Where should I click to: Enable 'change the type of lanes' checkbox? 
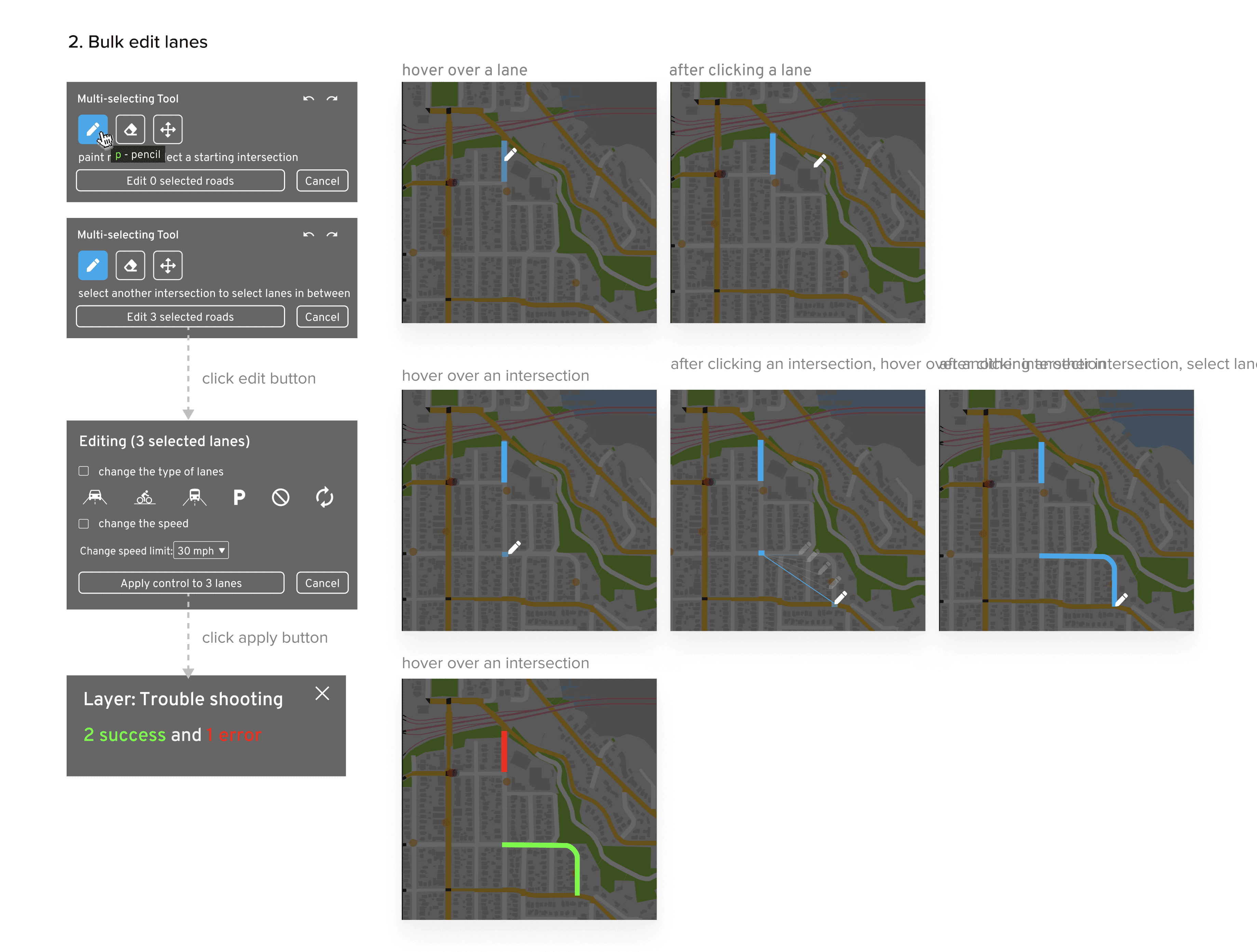click(84, 471)
